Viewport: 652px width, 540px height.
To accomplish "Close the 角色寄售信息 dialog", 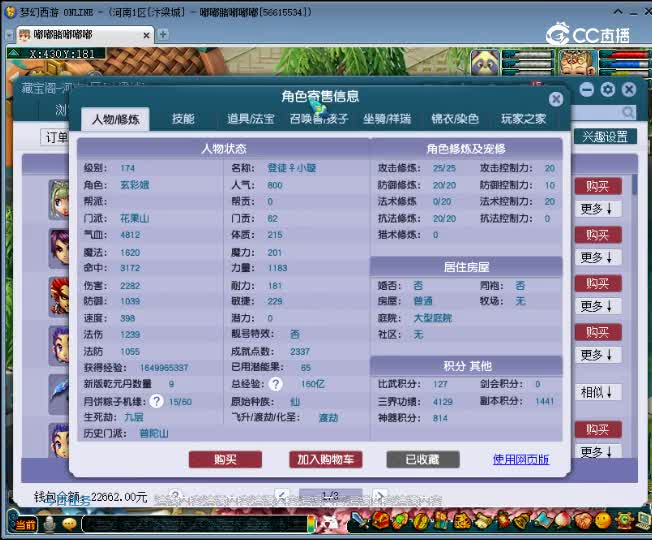I will pyautogui.click(x=556, y=99).
